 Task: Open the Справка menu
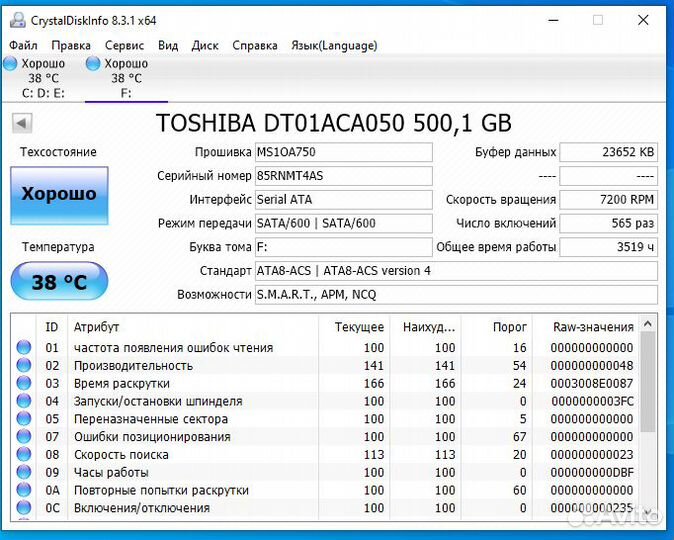(255, 46)
